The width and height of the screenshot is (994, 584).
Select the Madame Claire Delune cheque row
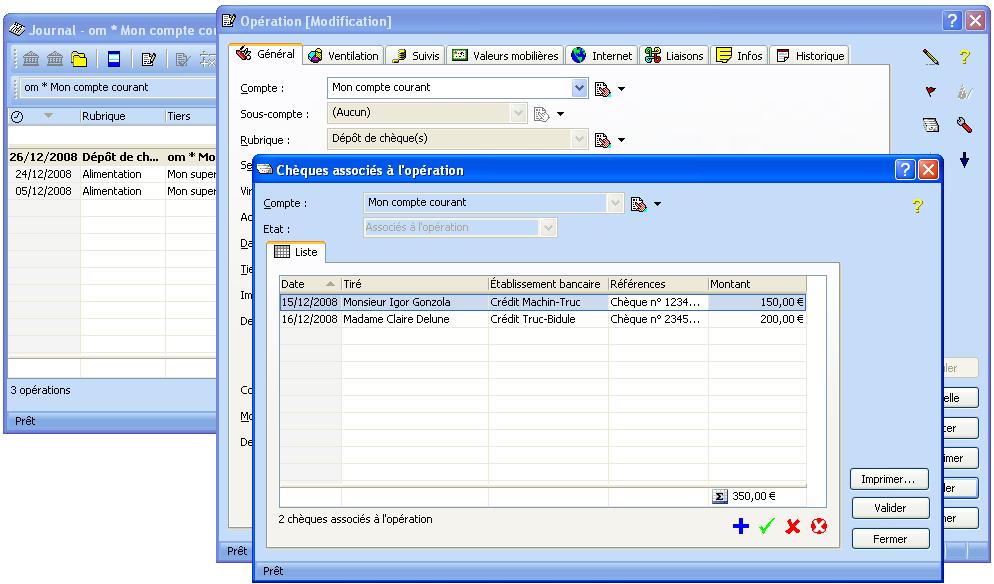pos(395,320)
